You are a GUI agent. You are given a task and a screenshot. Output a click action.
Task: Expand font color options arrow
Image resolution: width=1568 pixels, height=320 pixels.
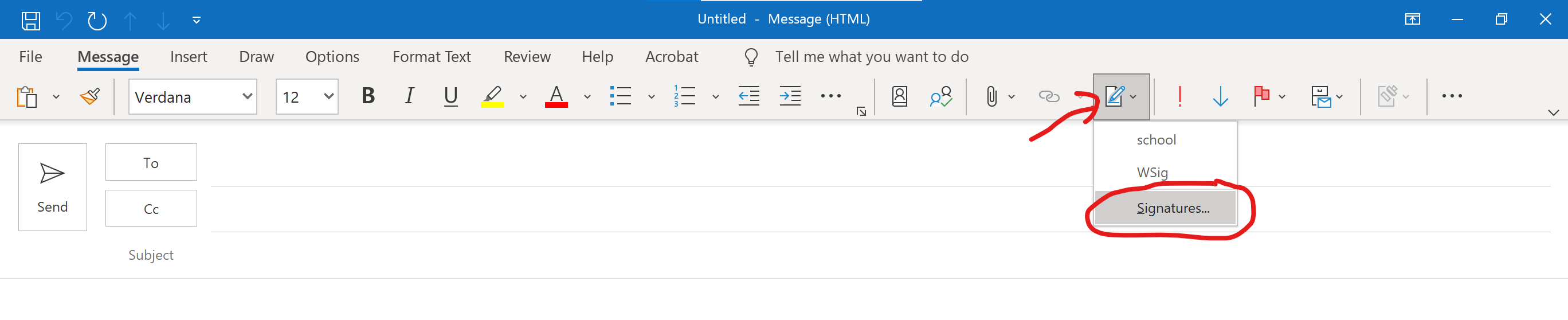click(x=587, y=96)
